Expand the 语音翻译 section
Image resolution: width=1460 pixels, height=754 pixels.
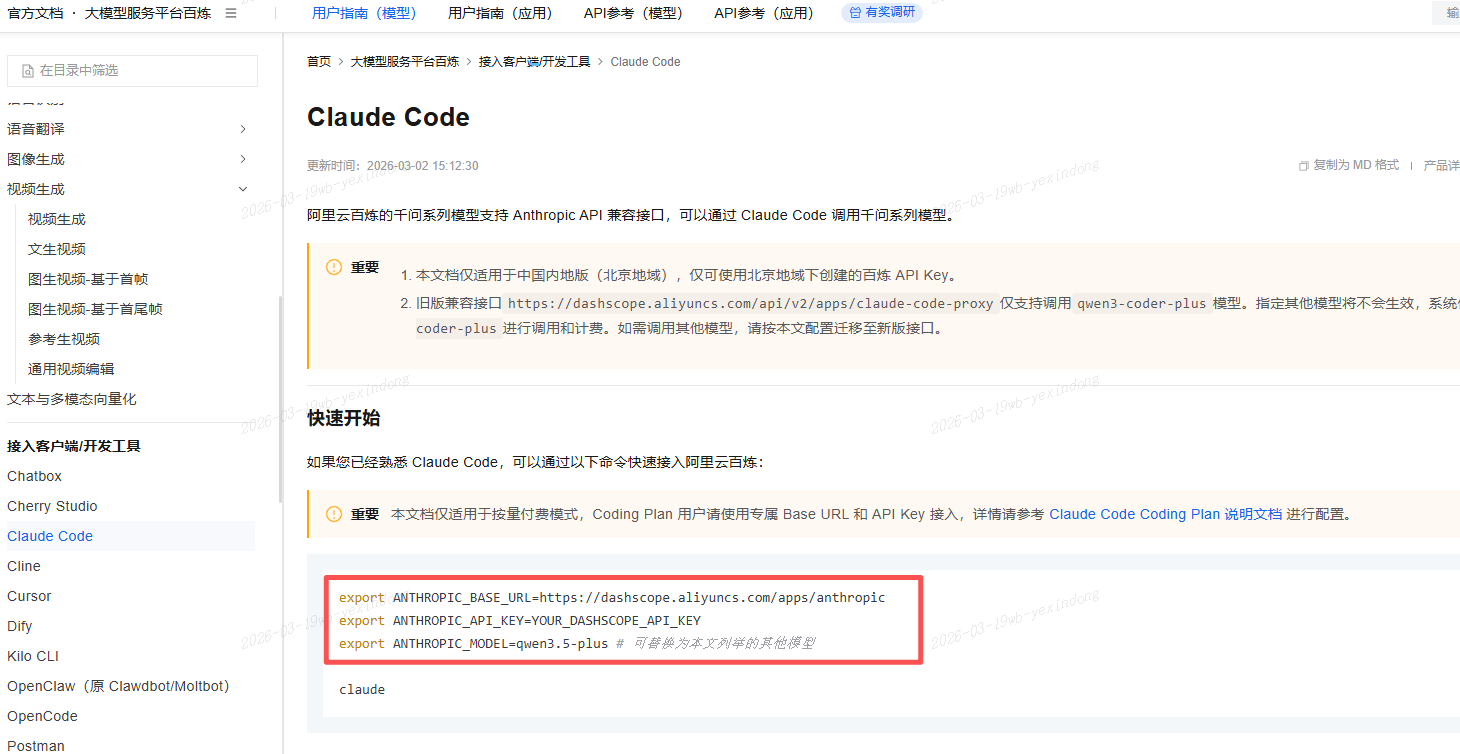click(x=243, y=129)
